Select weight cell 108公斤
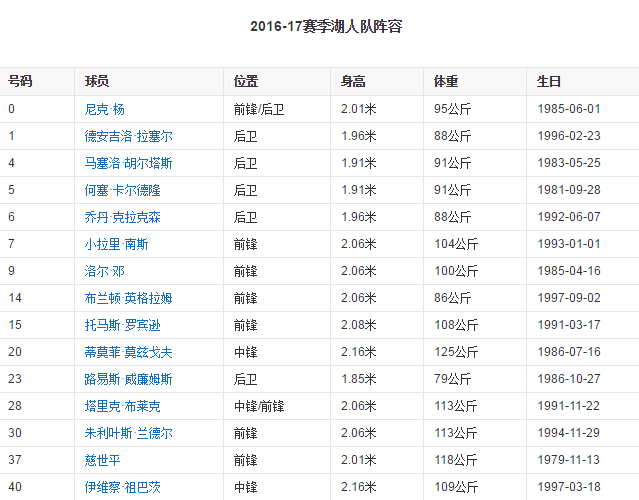The height and width of the screenshot is (500, 639). click(x=456, y=325)
